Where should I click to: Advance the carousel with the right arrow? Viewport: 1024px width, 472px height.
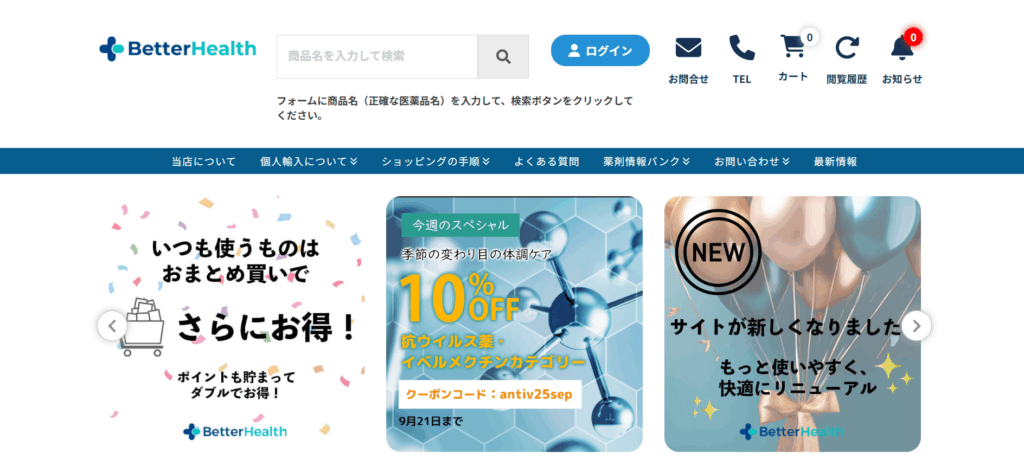(916, 326)
